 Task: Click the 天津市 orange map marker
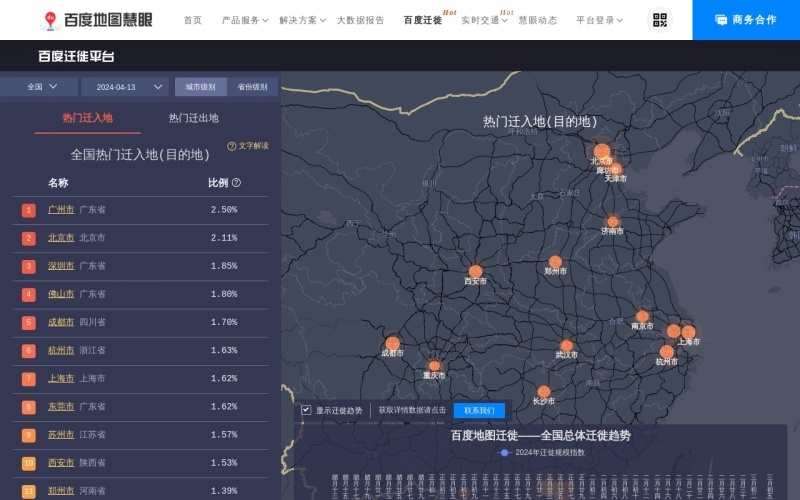coord(615,169)
